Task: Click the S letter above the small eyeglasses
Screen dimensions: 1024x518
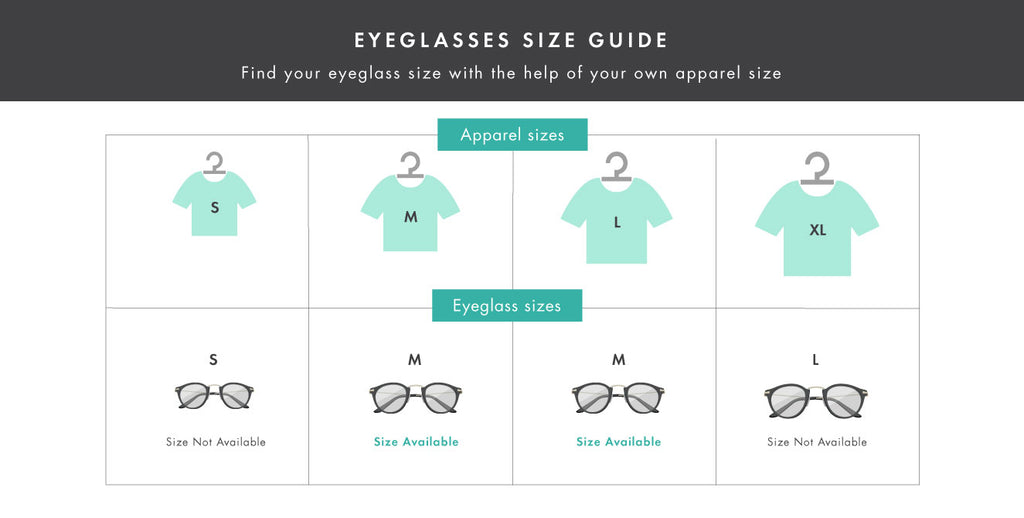Action: click(213, 360)
